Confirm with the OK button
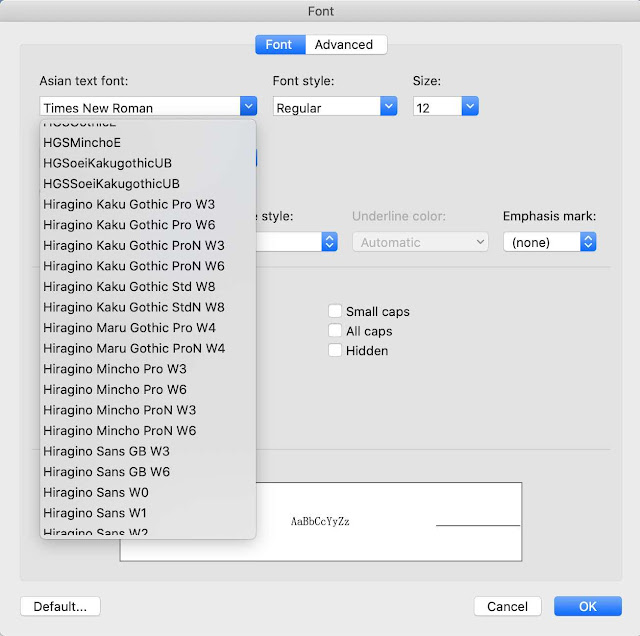 tap(588, 606)
